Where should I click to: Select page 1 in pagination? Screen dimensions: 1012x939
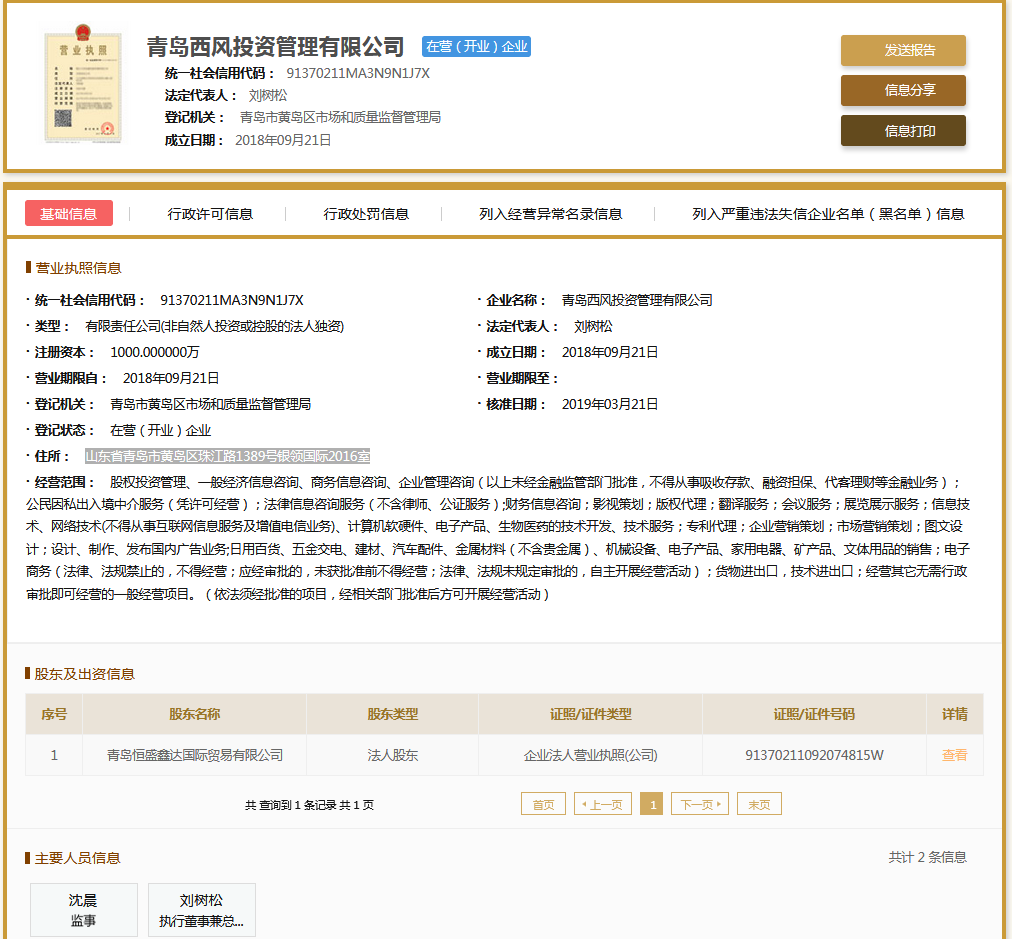651,804
